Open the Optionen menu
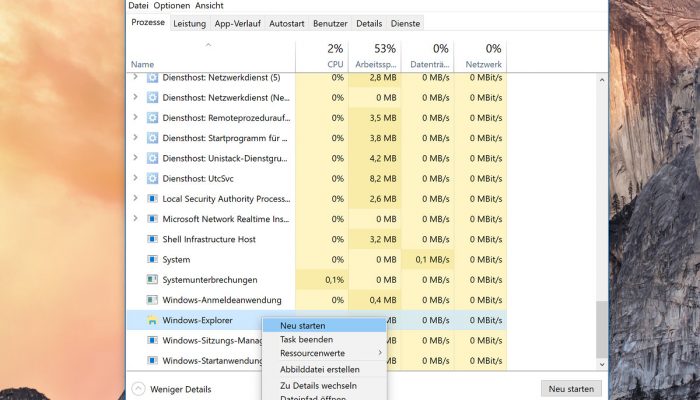 point(172,6)
